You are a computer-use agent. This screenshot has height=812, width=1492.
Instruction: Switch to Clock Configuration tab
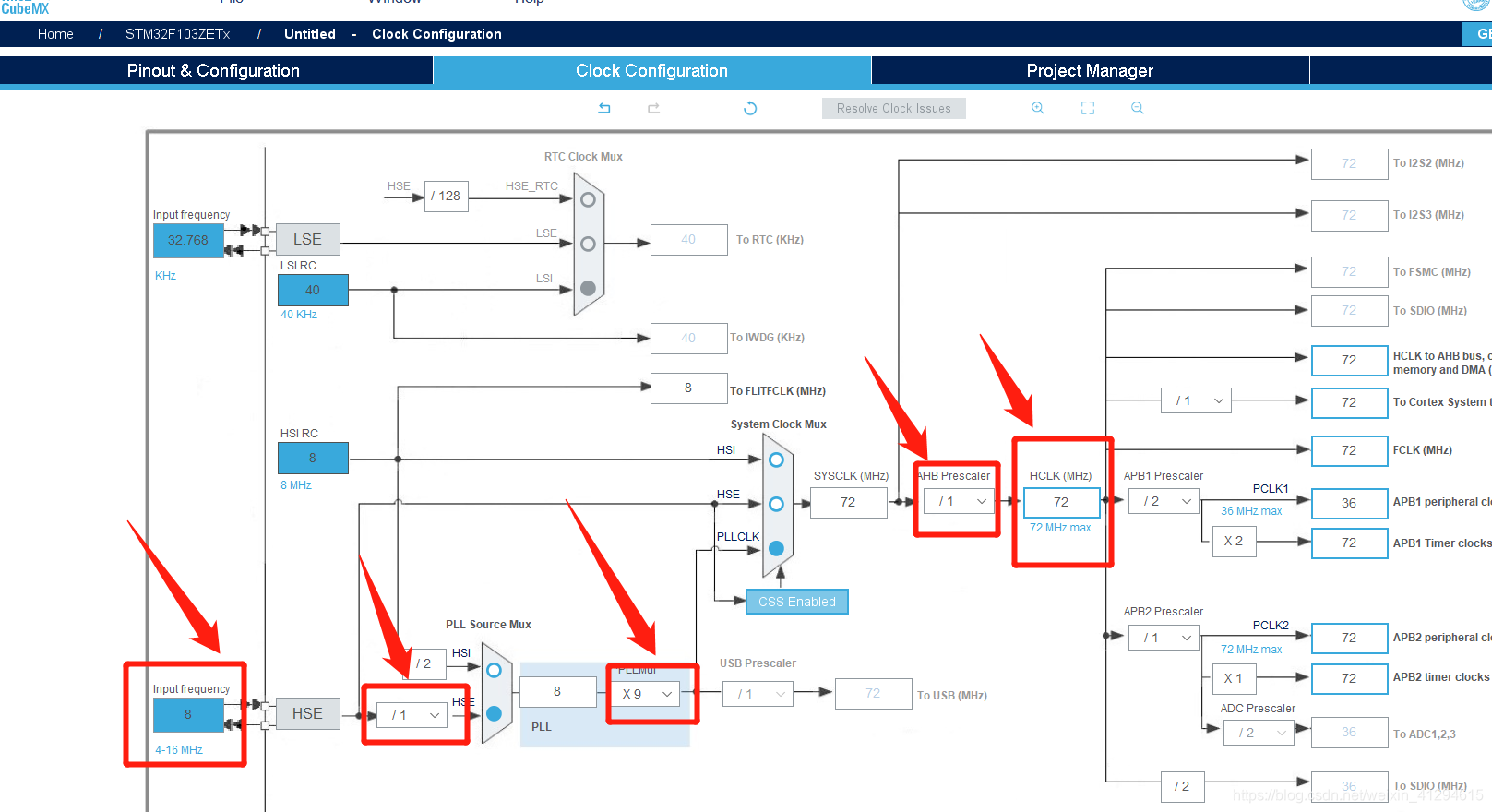tap(651, 71)
